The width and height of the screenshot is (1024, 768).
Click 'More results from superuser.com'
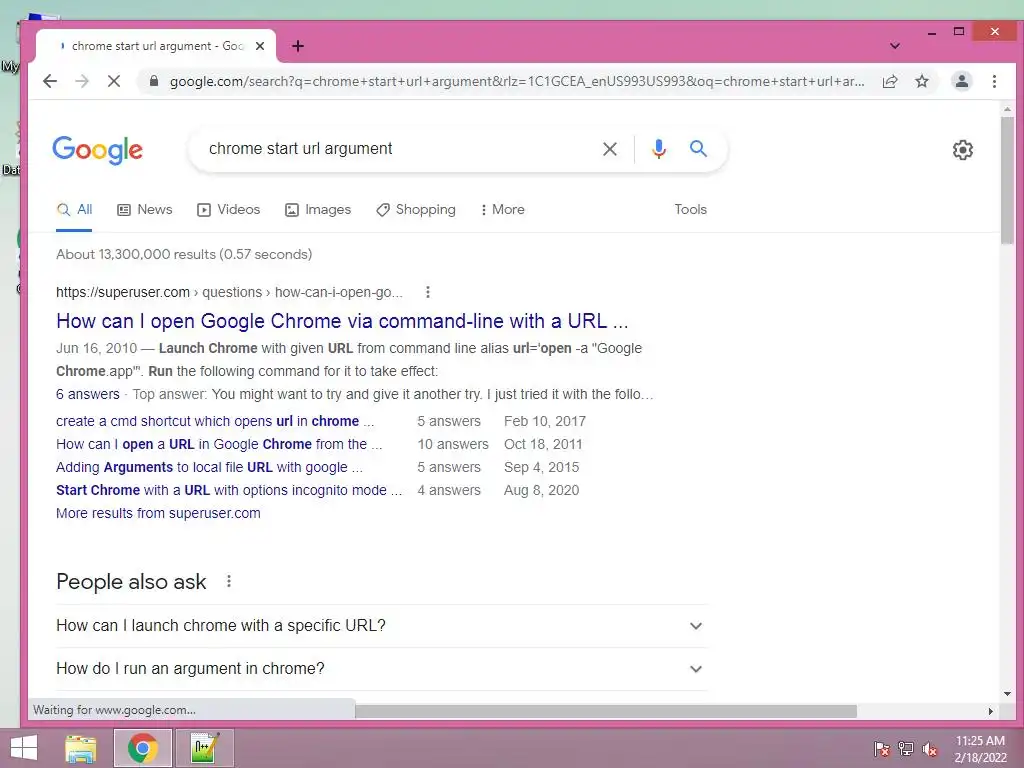coord(158,513)
